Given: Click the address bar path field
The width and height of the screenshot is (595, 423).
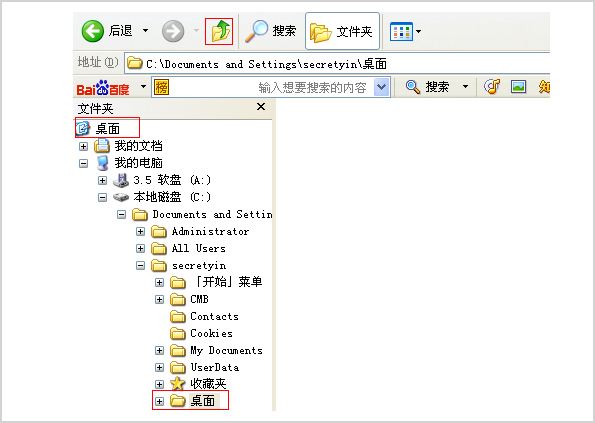Looking at the screenshot, I should click(x=337, y=64).
